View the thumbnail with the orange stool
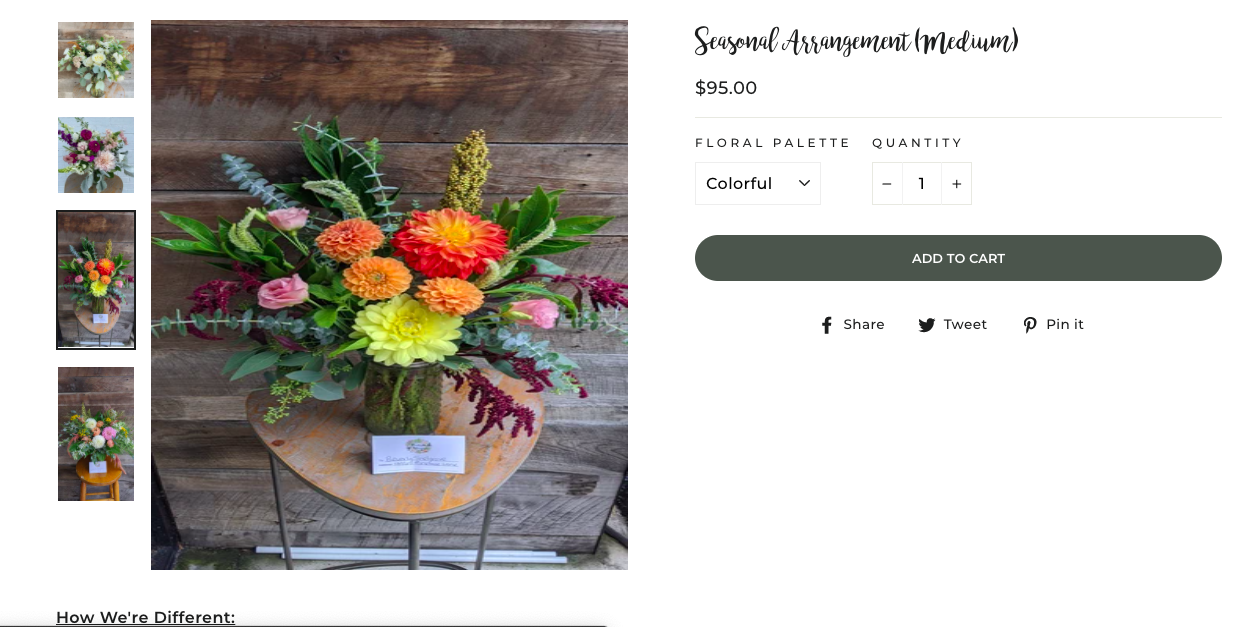This screenshot has height=627, width=1250. (x=96, y=434)
